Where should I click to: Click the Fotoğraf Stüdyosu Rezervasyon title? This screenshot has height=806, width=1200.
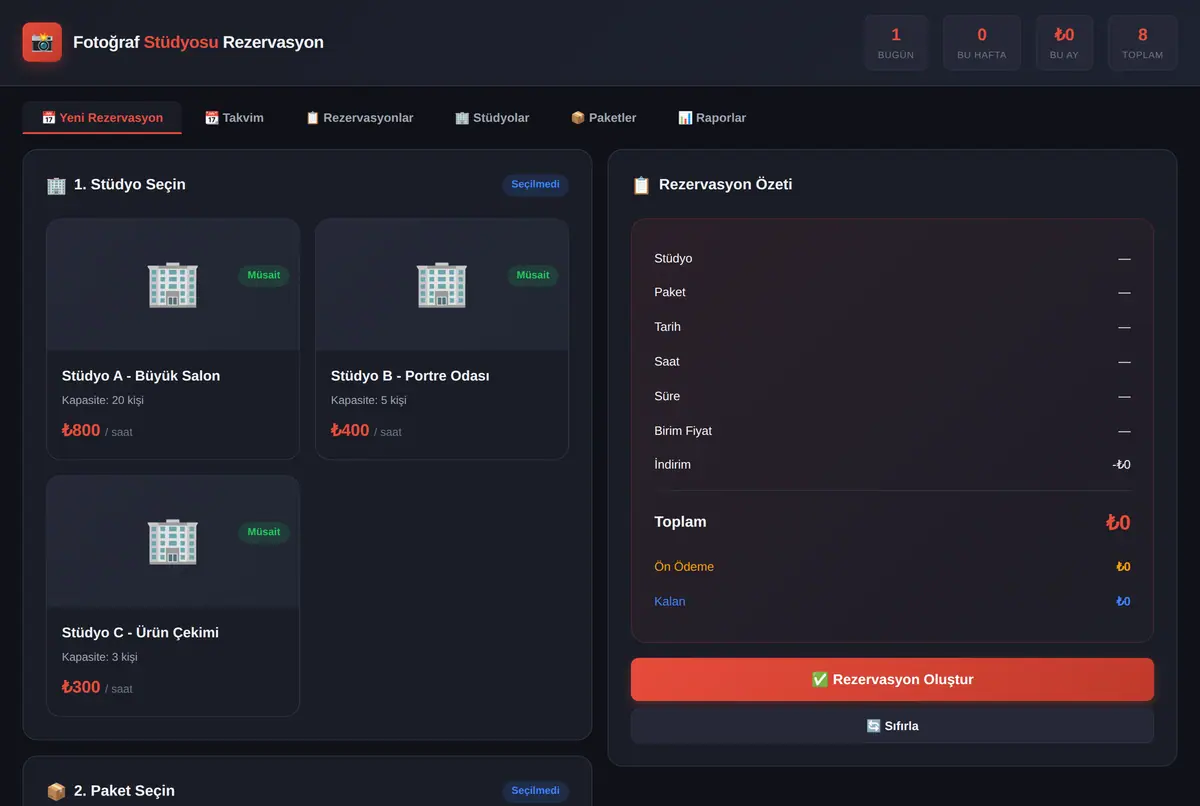pos(198,43)
